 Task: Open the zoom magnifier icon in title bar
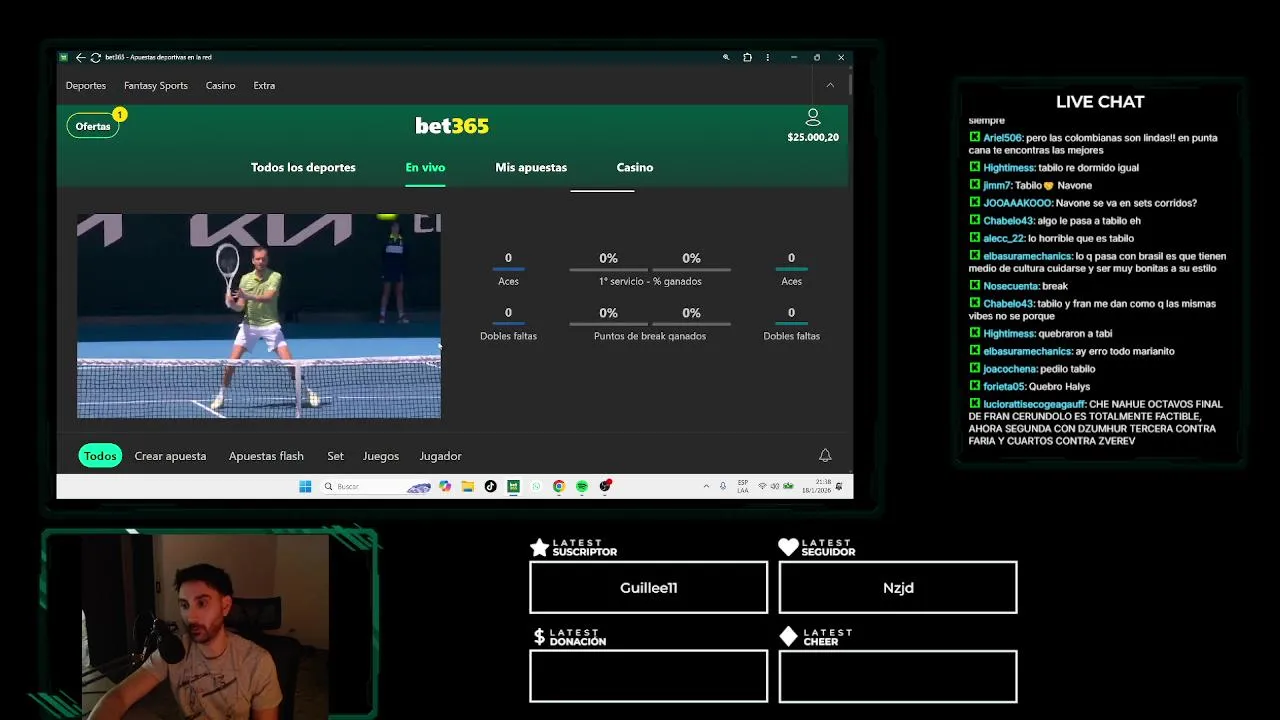[726, 57]
